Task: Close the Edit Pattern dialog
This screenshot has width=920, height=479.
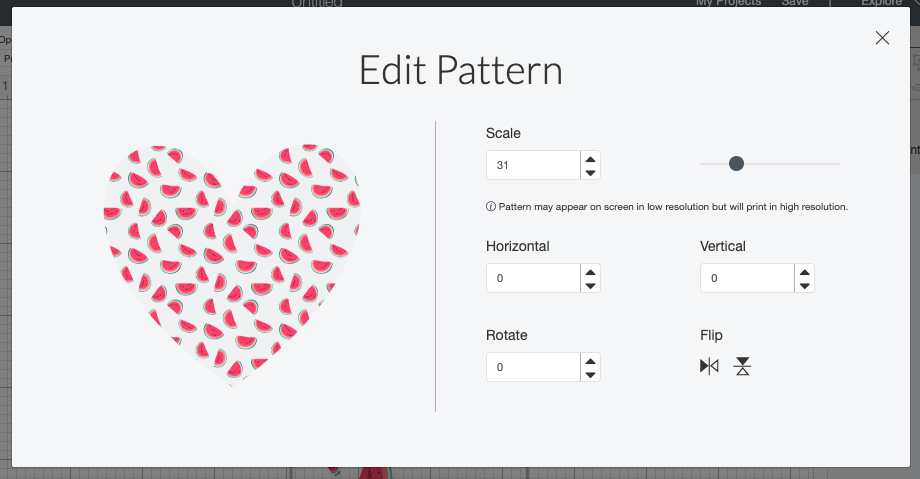Action: click(x=882, y=38)
